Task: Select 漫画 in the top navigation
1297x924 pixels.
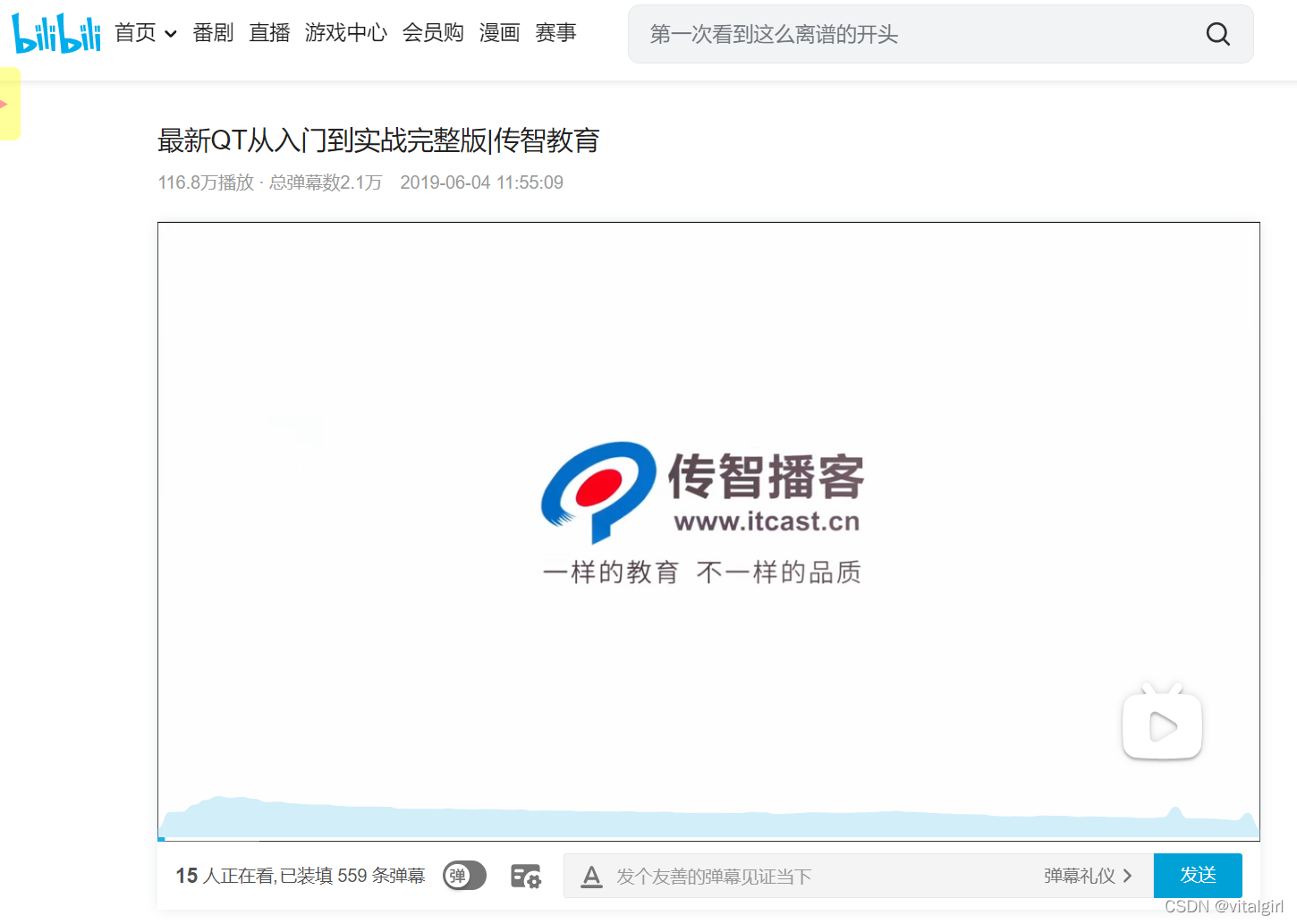Action: tap(499, 33)
